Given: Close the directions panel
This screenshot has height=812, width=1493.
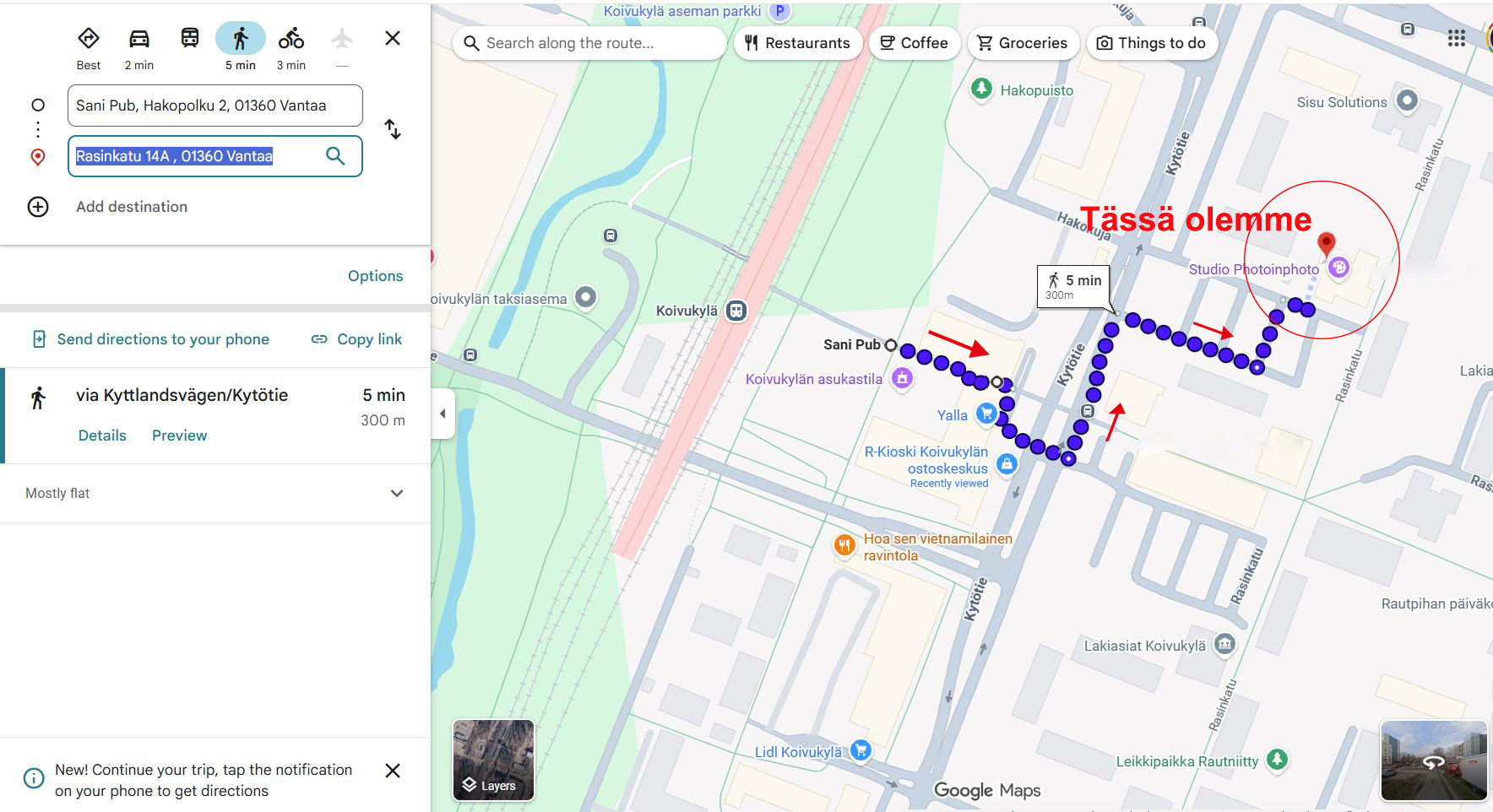Looking at the screenshot, I should (393, 38).
